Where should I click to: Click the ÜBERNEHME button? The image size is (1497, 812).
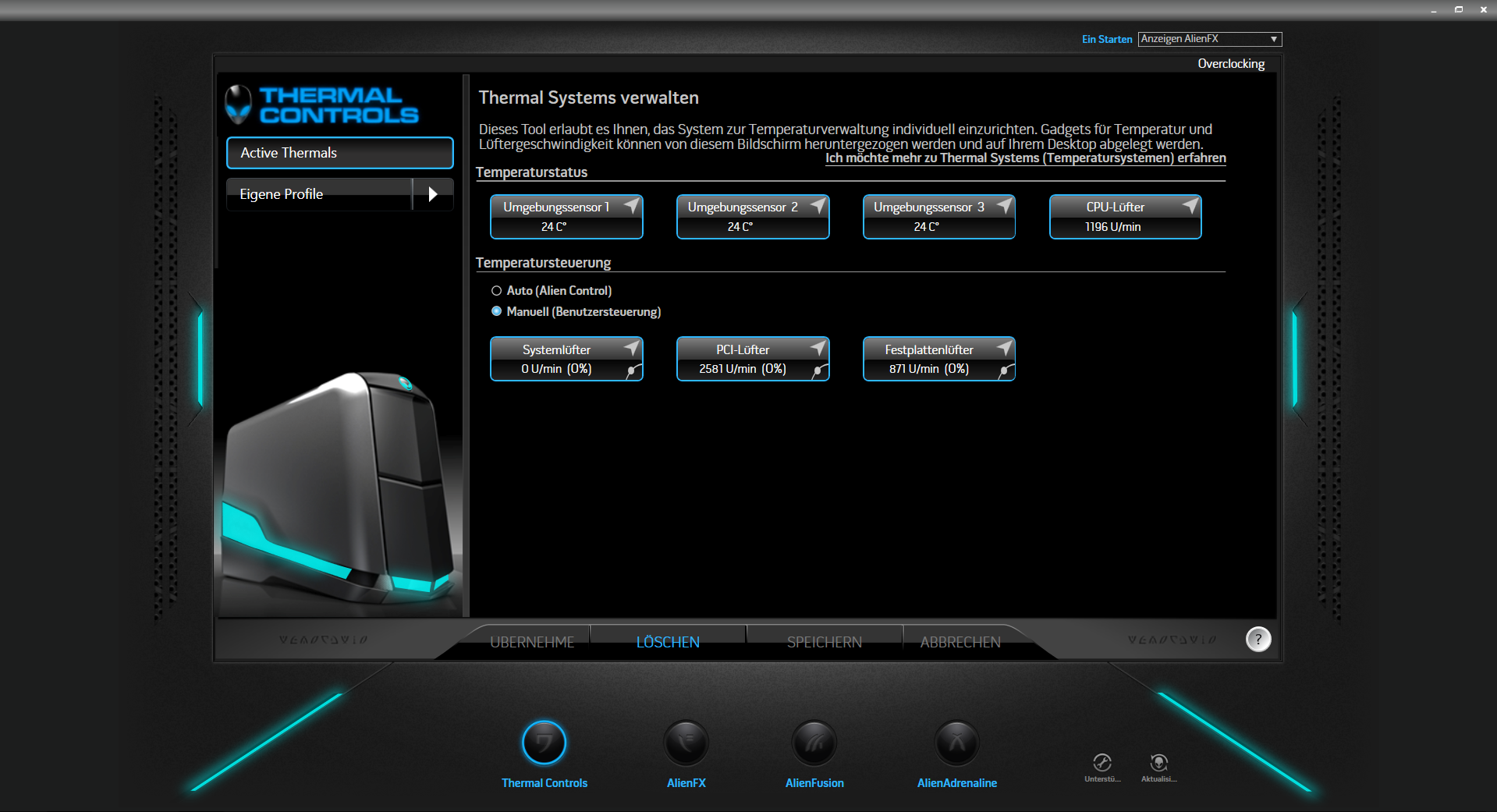[532, 642]
